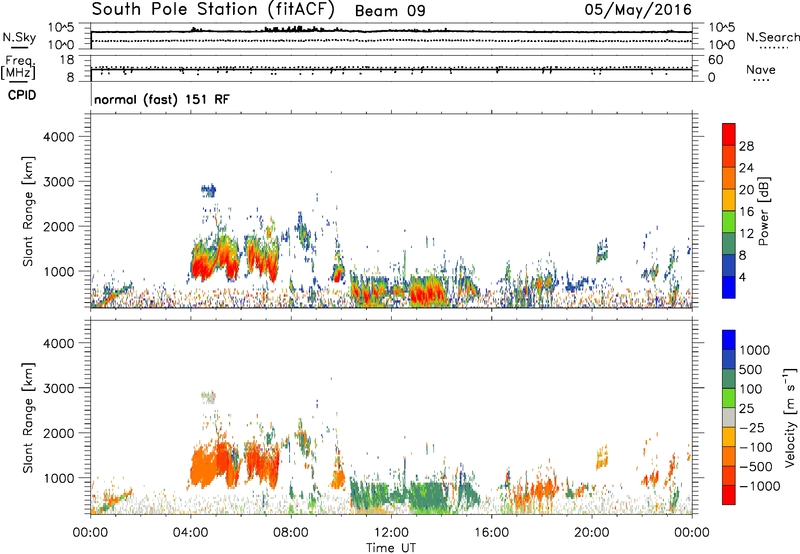
Task: Click '3000' on the velocity panel range axis
Action: pos(58,388)
